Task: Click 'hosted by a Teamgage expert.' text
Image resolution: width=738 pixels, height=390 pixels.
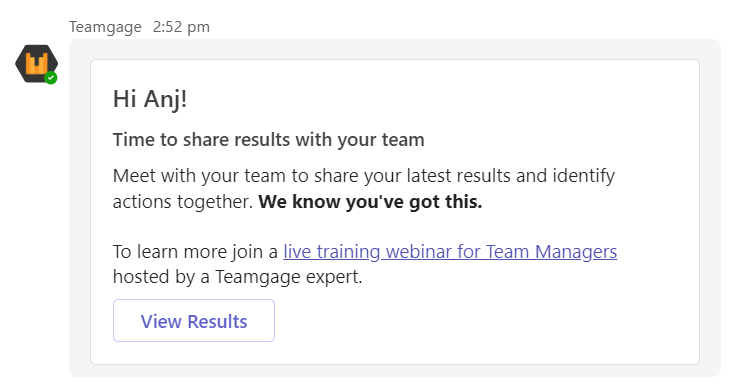Action: tap(238, 277)
